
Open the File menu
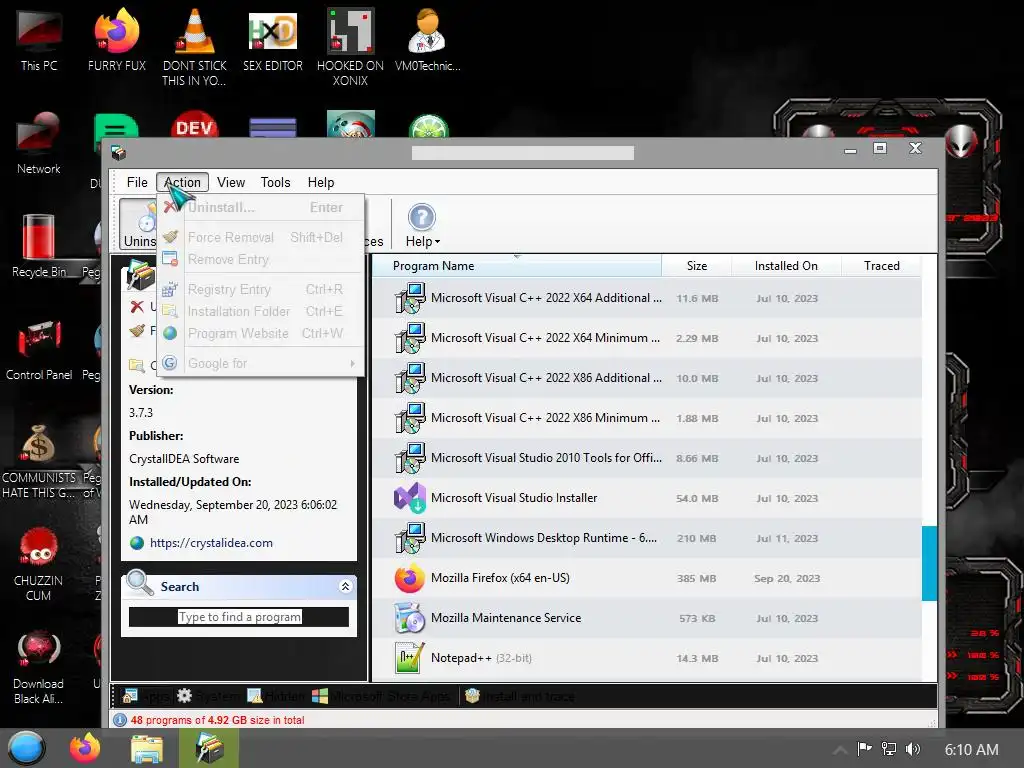click(x=137, y=182)
